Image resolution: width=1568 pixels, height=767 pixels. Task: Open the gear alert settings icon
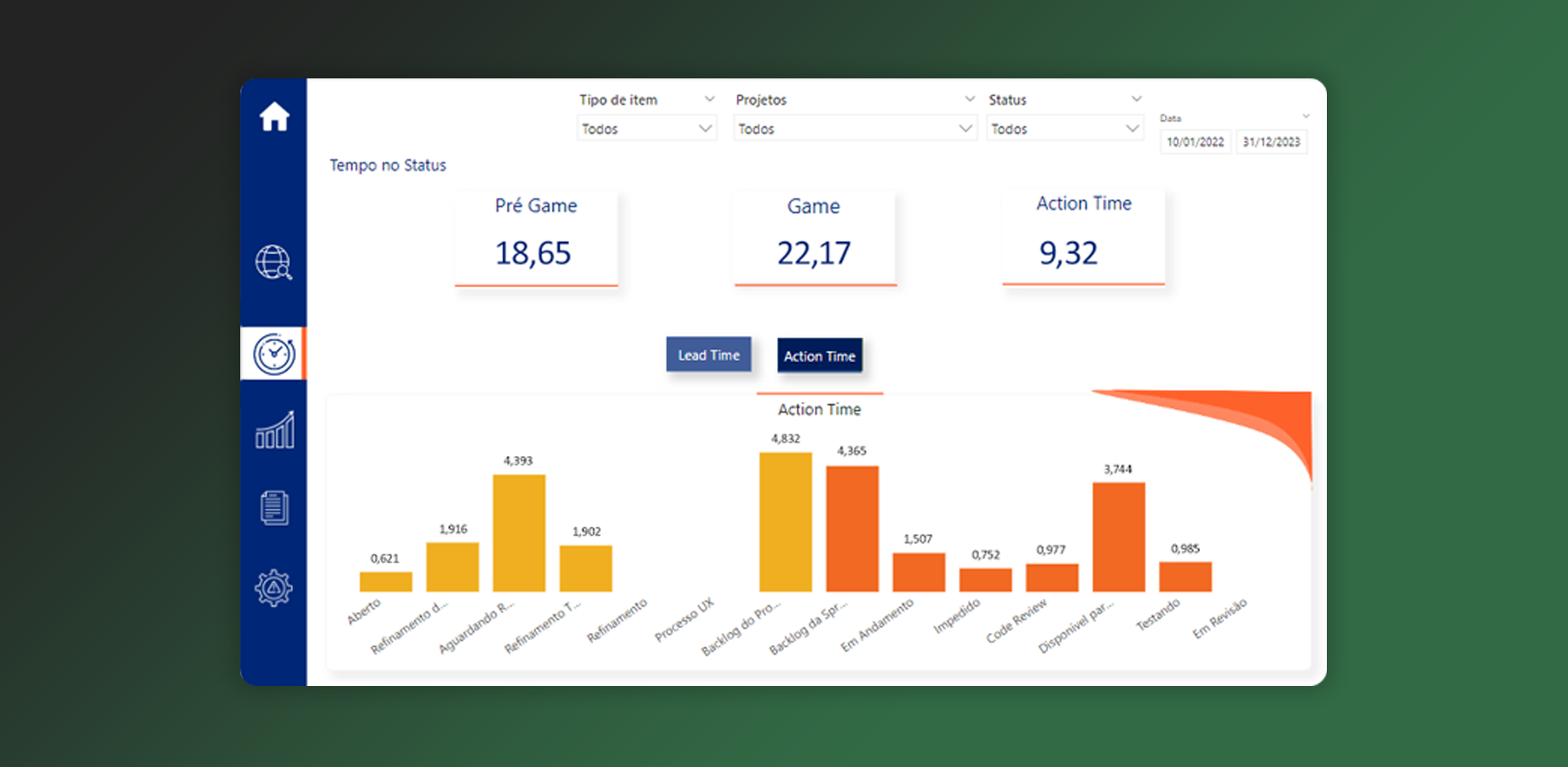coord(274,588)
